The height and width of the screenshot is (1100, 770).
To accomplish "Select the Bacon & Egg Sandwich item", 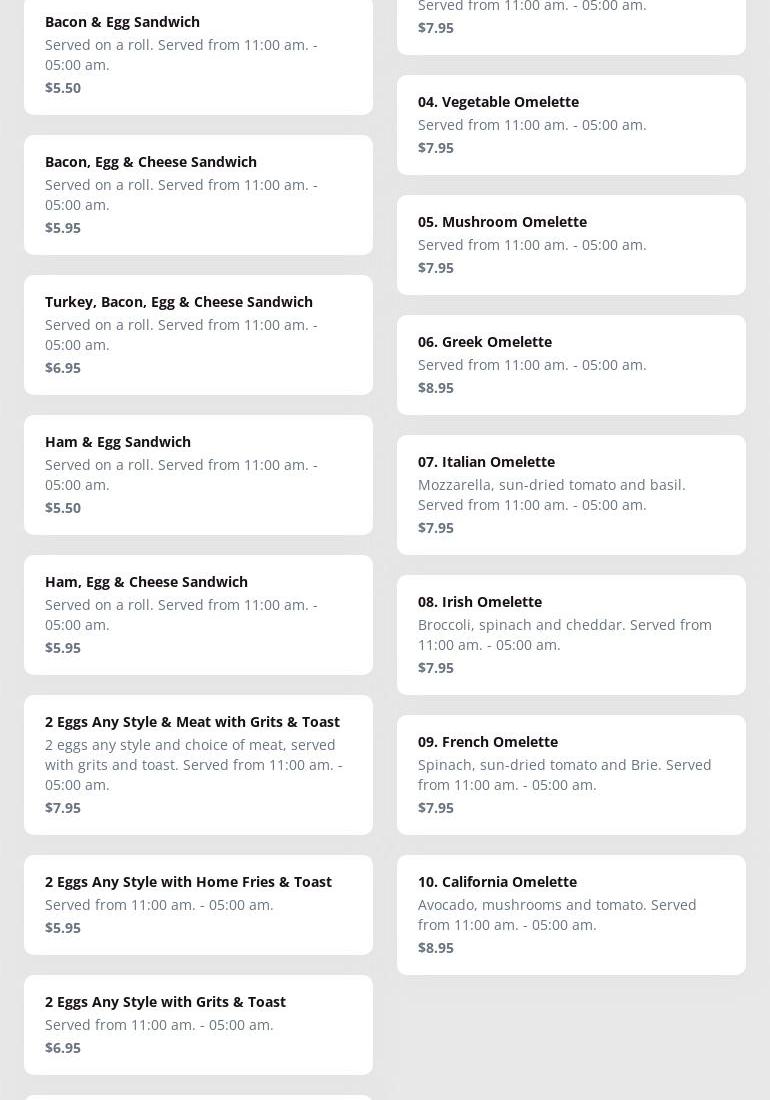I will tap(198, 54).
